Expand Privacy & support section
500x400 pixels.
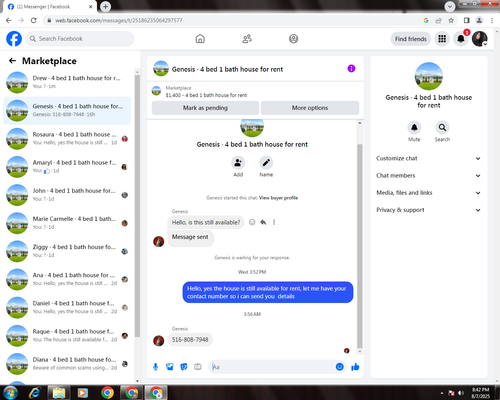(x=429, y=210)
